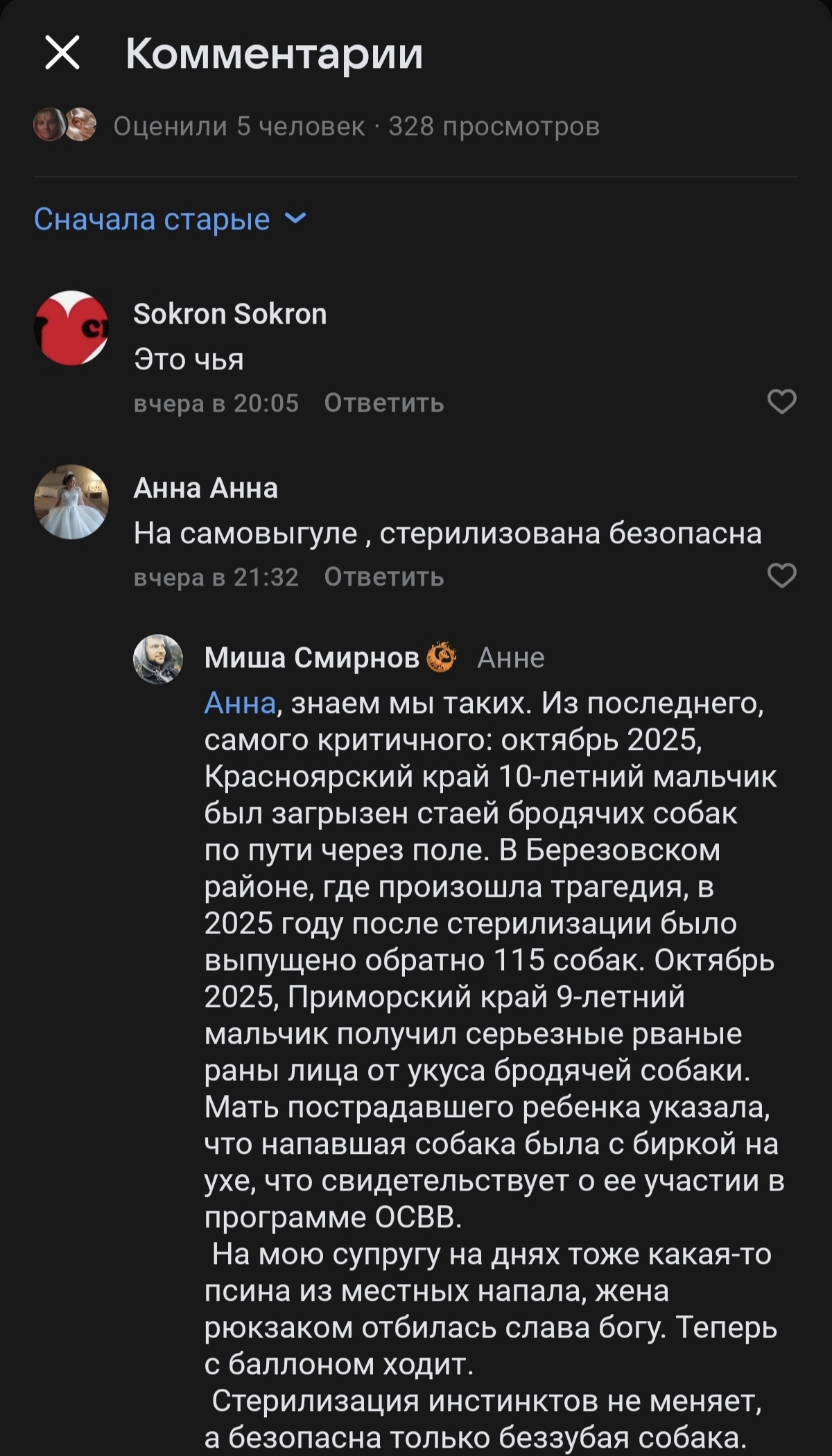Viewport: 832px width, 1456px height.
Task: Tap the blue 'Анна' mention link
Action: click(240, 703)
